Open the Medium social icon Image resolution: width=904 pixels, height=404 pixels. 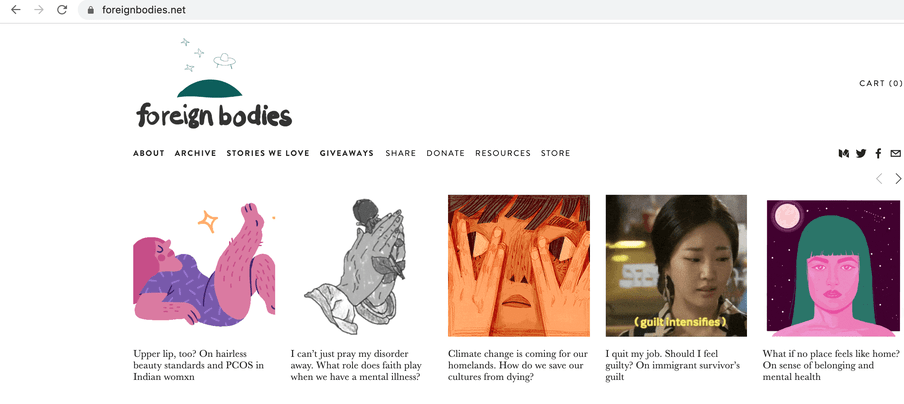click(x=843, y=153)
